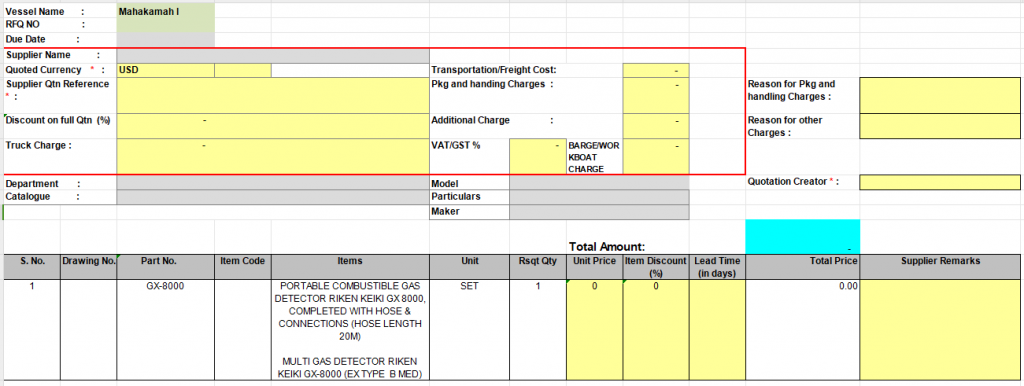Click the Unit column header

tap(470, 266)
